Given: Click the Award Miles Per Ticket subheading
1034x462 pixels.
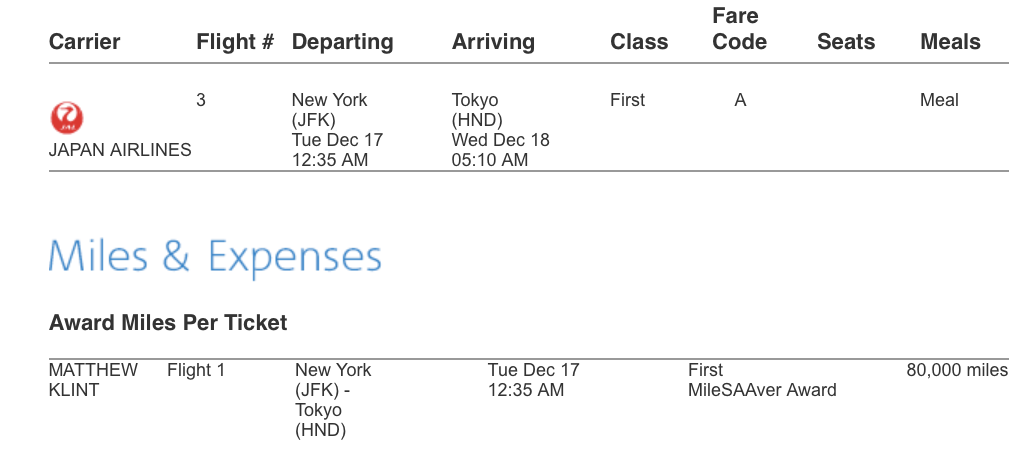Looking at the screenshot, I should (168, 323).
